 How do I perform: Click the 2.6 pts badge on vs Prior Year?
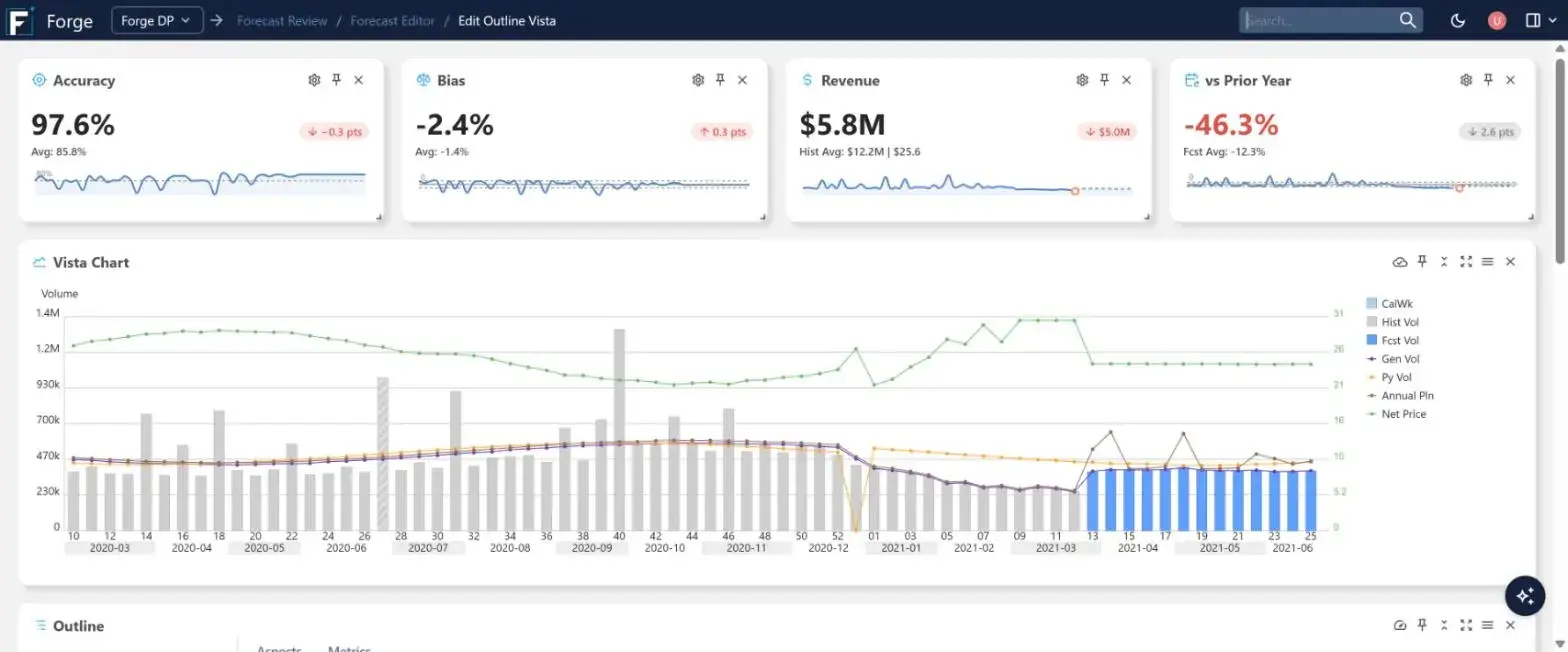1490,131
